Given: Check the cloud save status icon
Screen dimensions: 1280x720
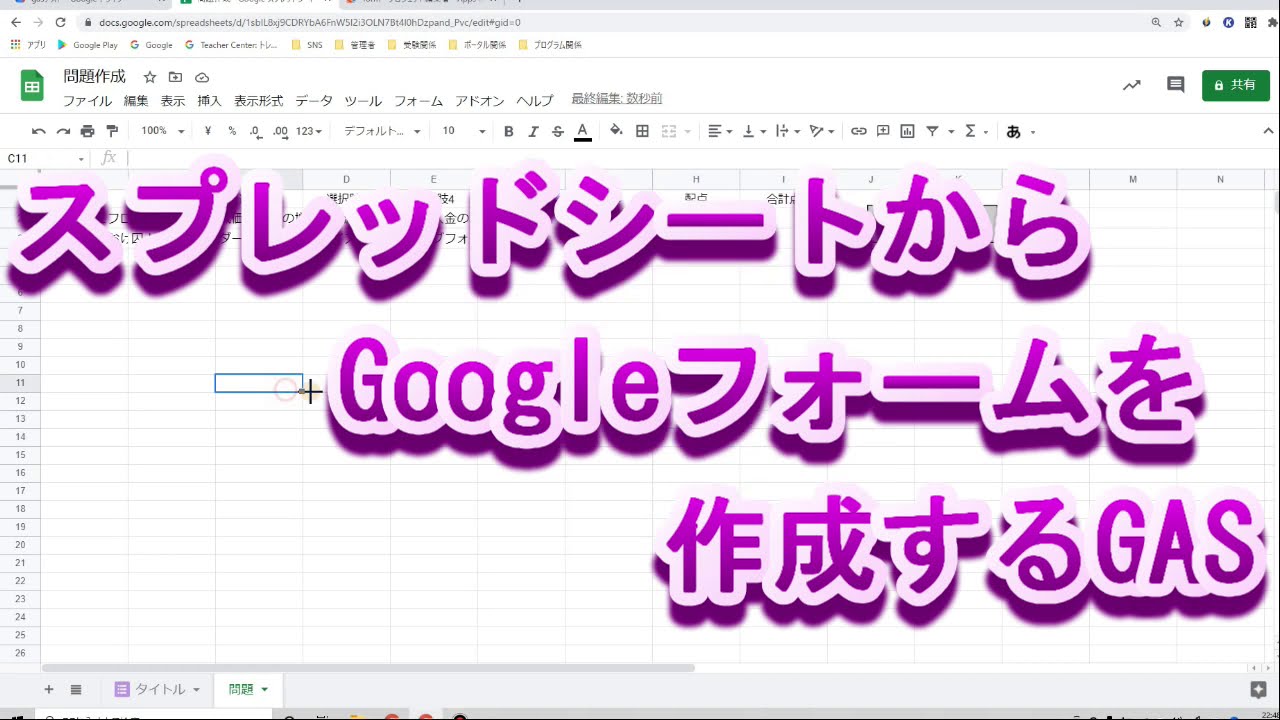Looking at the screenshot, I should pos(202,77).
